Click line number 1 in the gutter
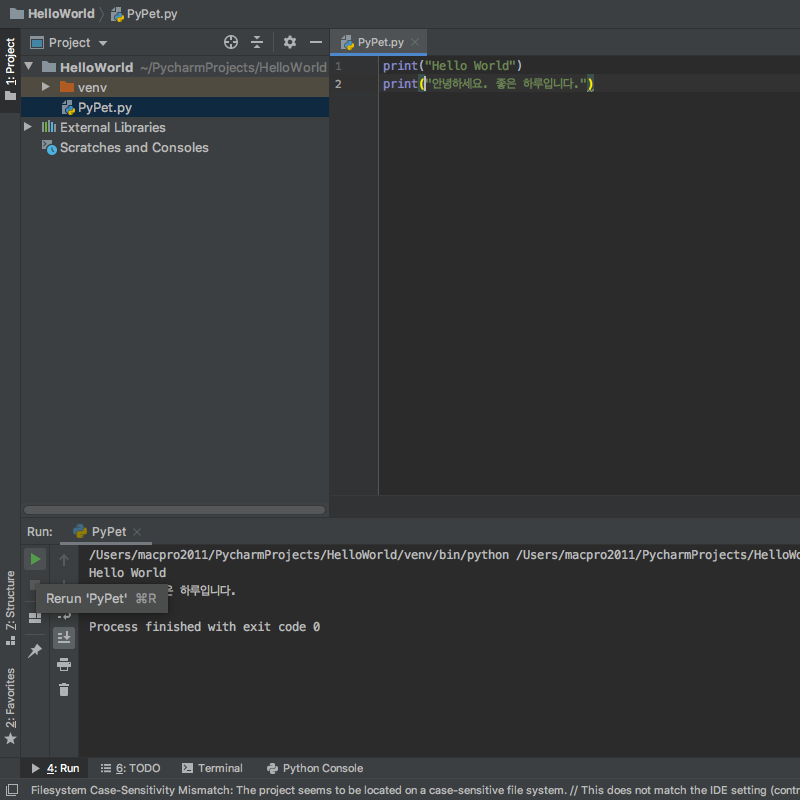 tap(338, 66)
